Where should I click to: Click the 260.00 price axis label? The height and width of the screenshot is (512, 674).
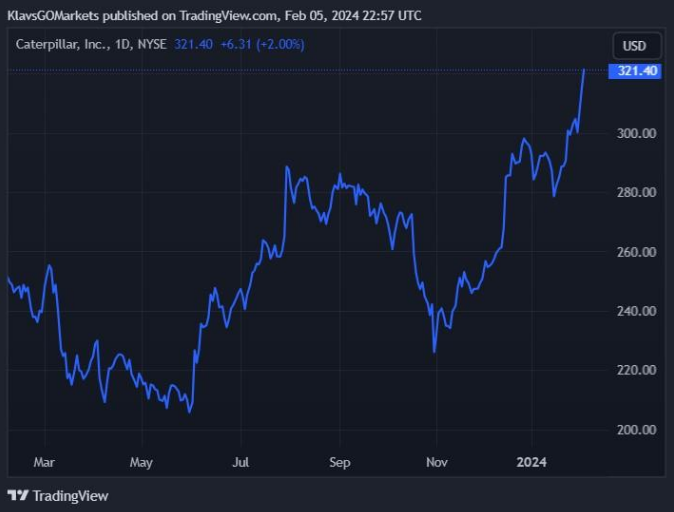[636, 251]
